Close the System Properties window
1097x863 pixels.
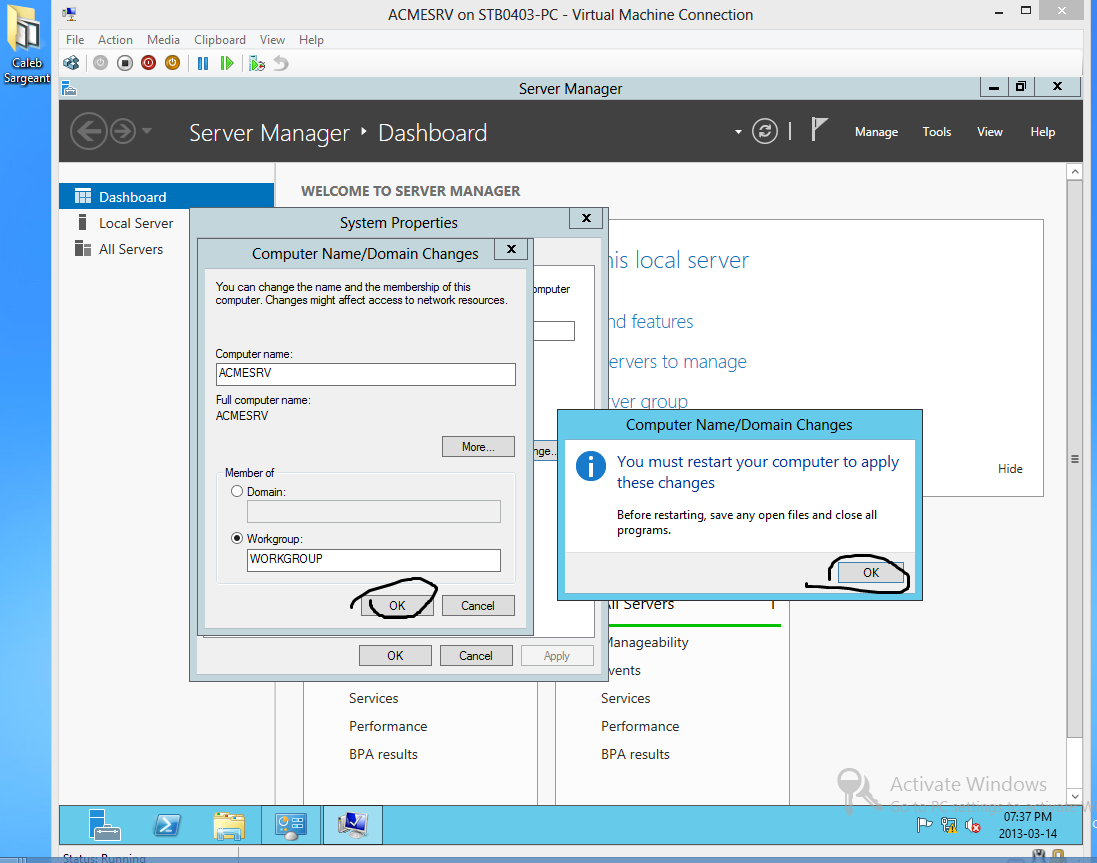point(586,218)
